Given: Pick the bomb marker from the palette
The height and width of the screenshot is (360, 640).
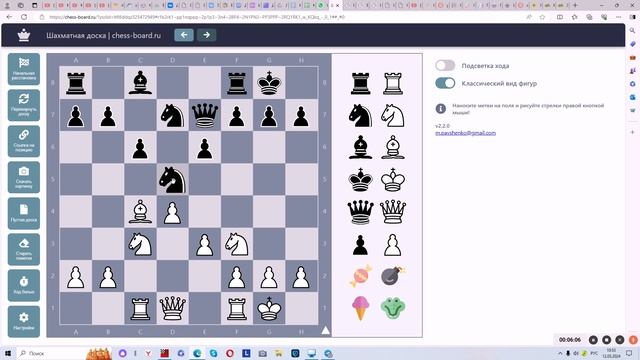Looking at the screenshot, I should click(393, 276).
